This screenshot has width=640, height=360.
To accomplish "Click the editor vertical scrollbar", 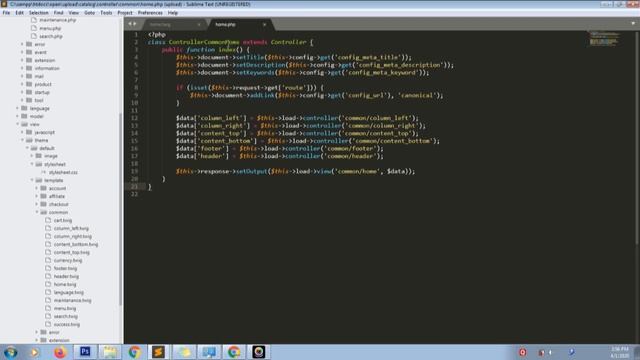I will click(x=637, y=139).
